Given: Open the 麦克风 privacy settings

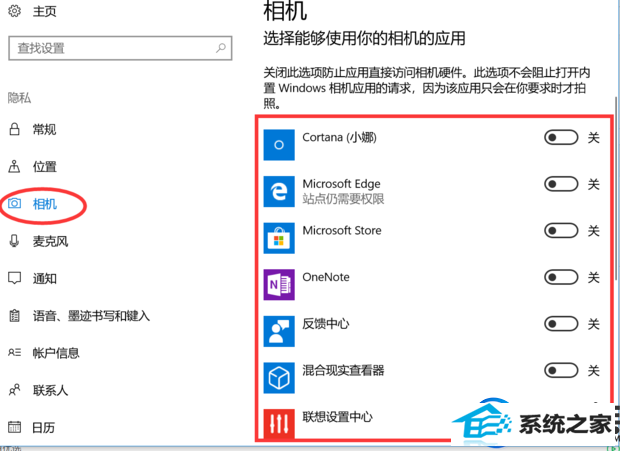Looking at the screenshot, I should 50,241.
